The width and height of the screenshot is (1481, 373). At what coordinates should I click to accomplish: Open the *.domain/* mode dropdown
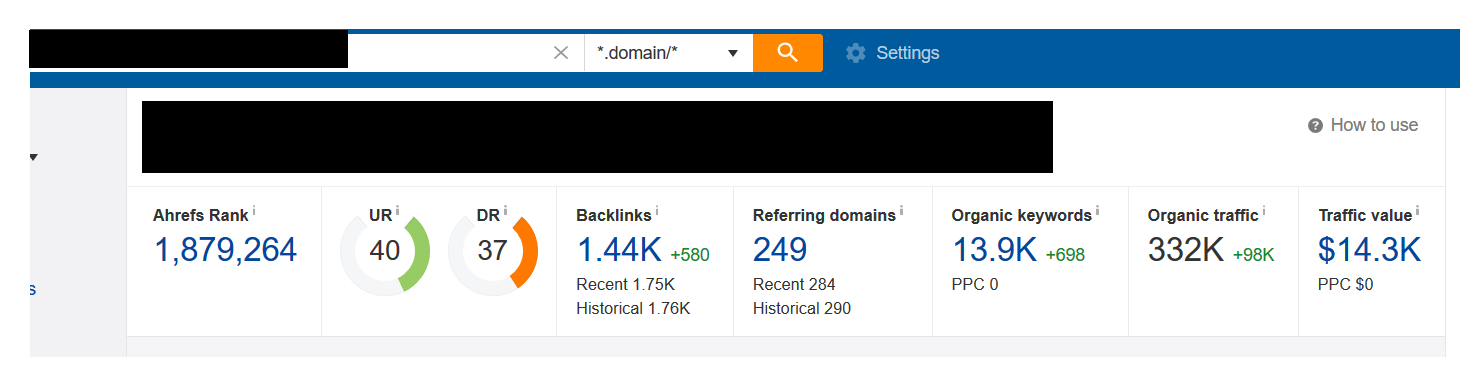pyautogui.click(x=668, y=53)
